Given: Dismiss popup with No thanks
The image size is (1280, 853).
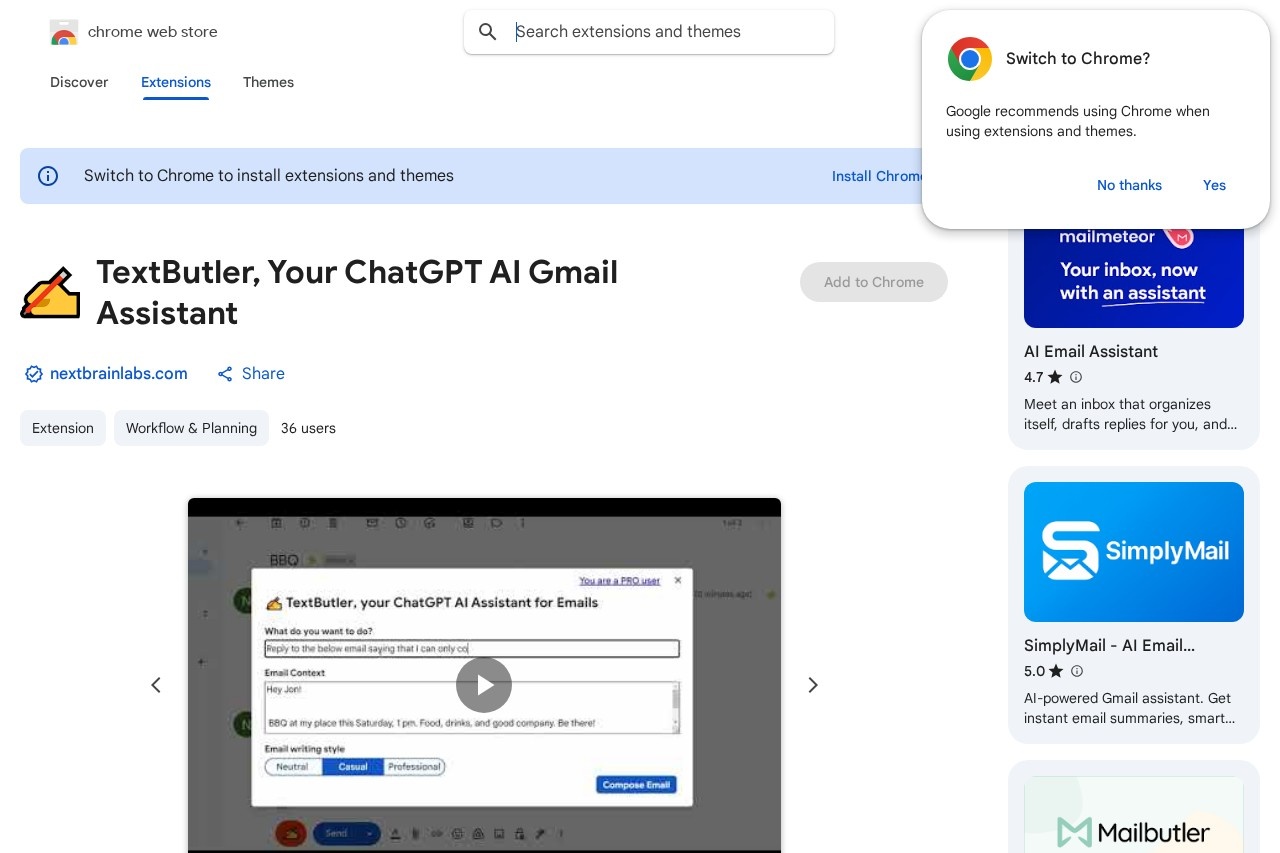Looking at the screenshot, I should (x=1129, y=185).
